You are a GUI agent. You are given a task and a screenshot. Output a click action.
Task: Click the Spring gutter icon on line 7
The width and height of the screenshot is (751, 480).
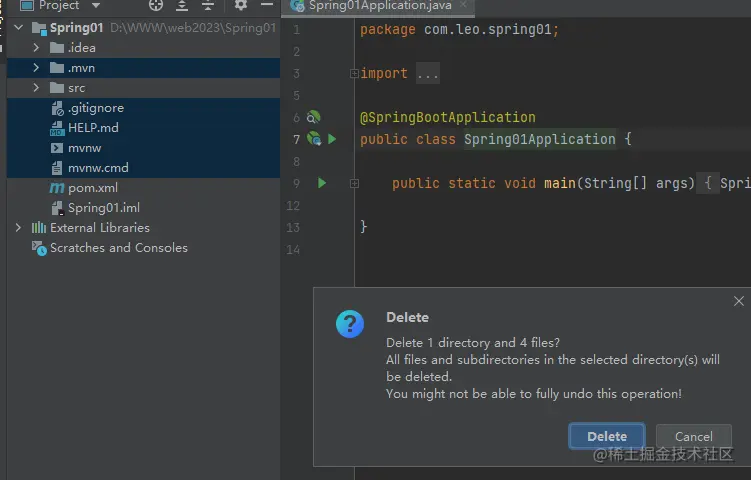(x=314, y=139)
